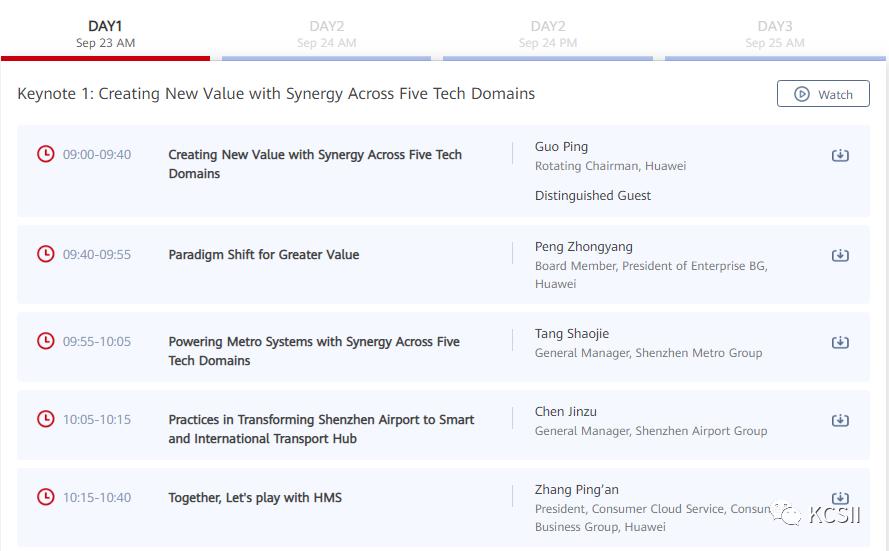Viewport: 889px width, 551px height.
Task: Select the 09:55-10:05 time slot text
Action: click(97, 341)
